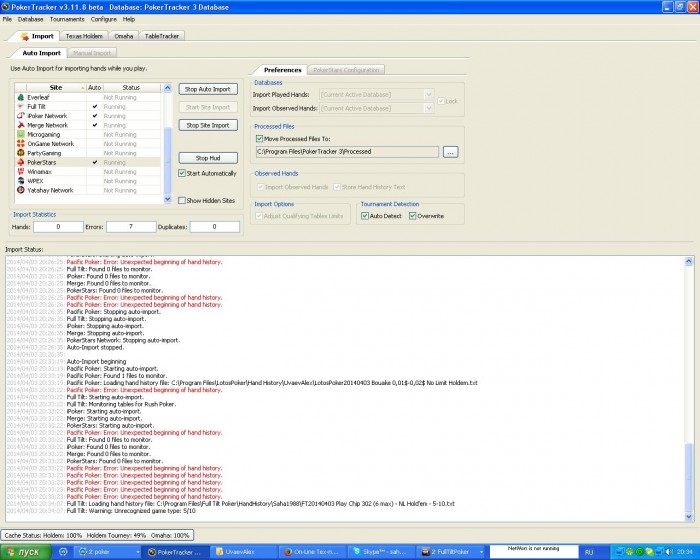This screenshot has width=700, height=560.
Task: Click the iPoker Network site icon
Action: (21, 116)
